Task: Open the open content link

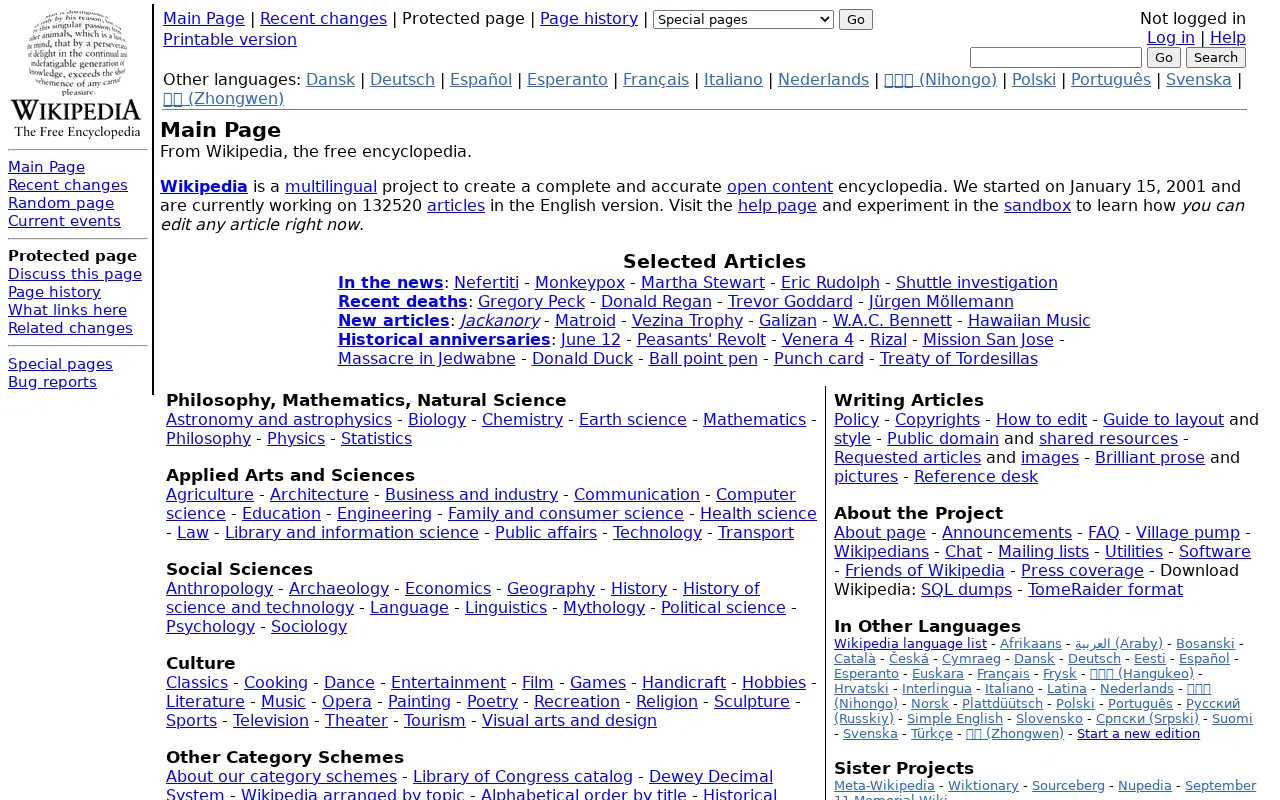Action: coord(780,186)
